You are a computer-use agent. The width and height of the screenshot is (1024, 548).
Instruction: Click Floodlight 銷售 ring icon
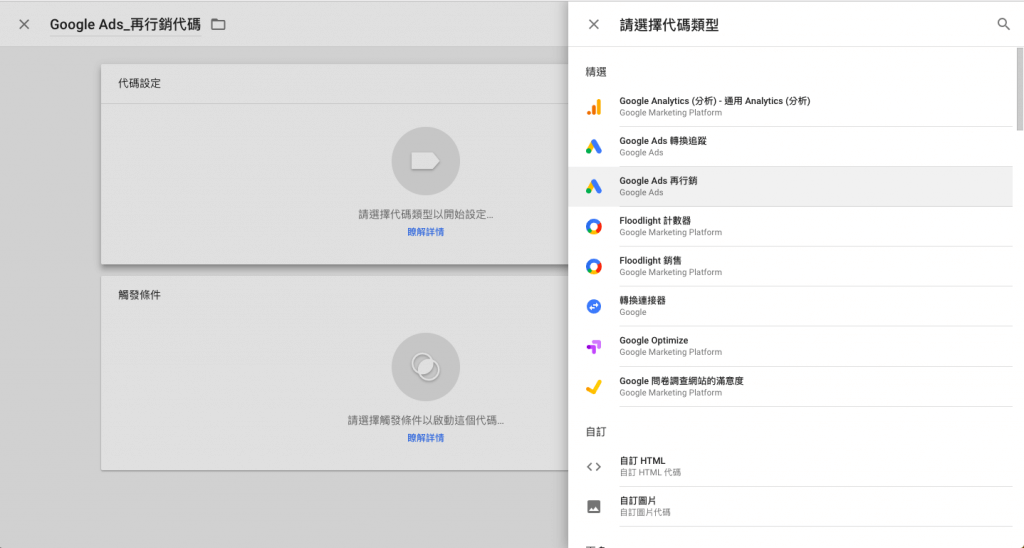tap(594, 266)
